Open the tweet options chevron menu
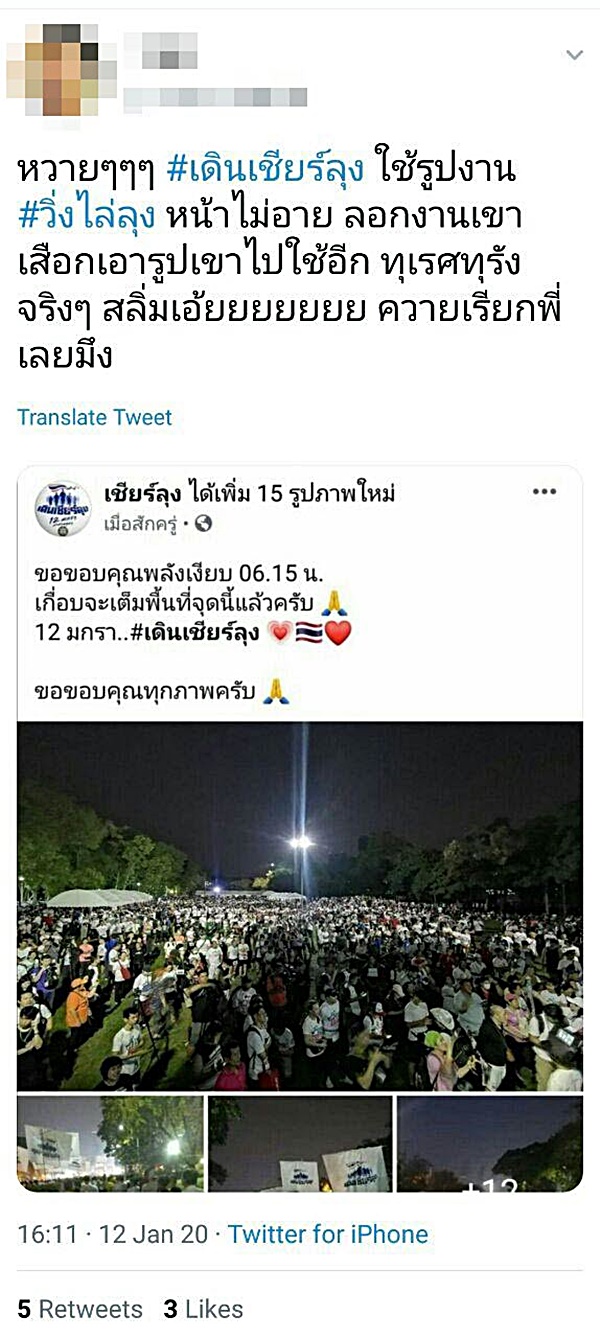Screen dimensions: 600x1338 574,55
